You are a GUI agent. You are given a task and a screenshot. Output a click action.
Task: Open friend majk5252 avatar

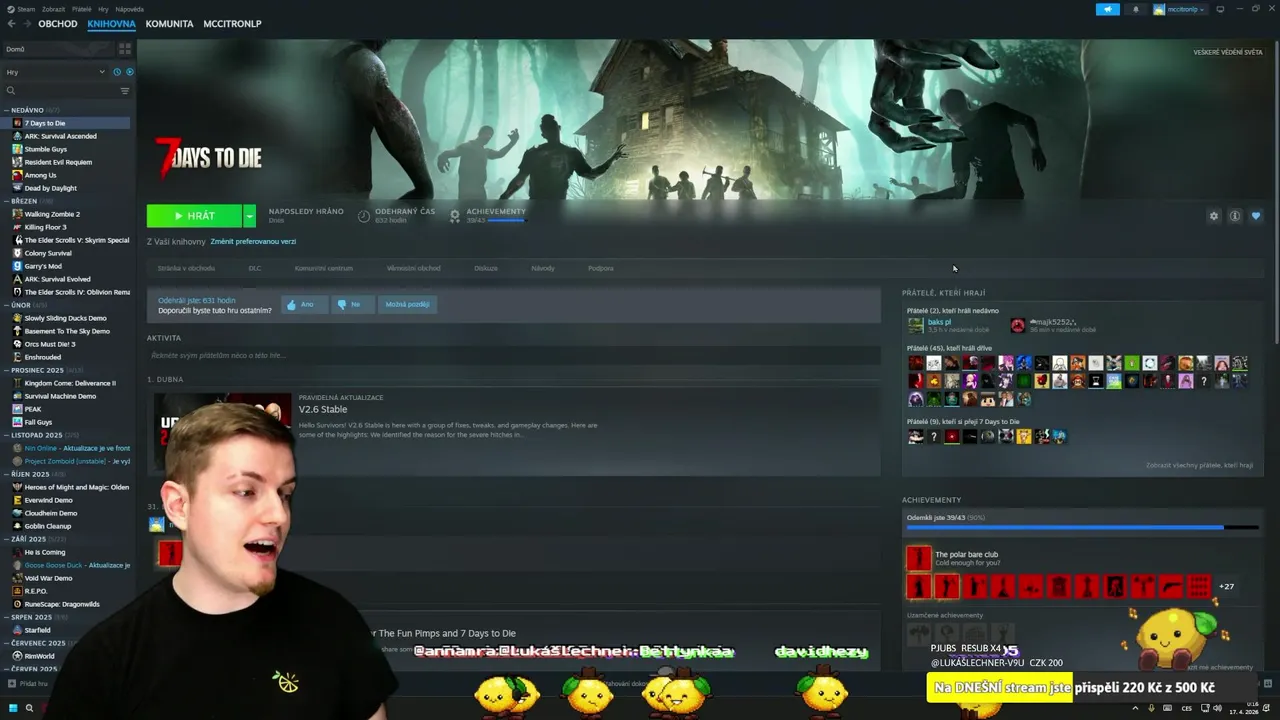(1017, 325)
